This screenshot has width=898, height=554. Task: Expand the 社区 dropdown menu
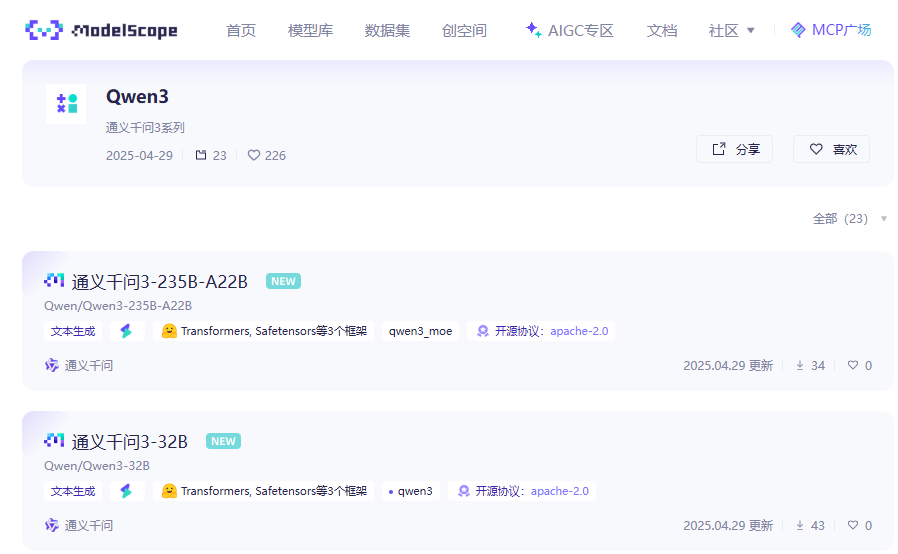(731, 30)
